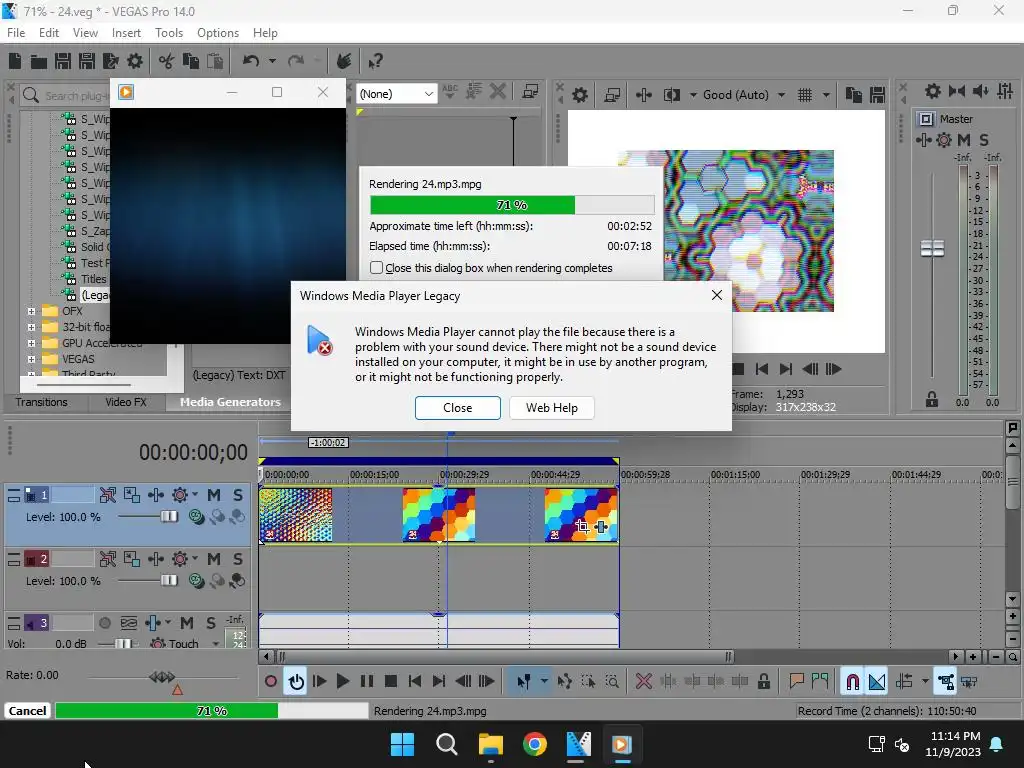Click track 1 Level slider handle
Viewport: 1024px width, 768px height.
[169, 517]
